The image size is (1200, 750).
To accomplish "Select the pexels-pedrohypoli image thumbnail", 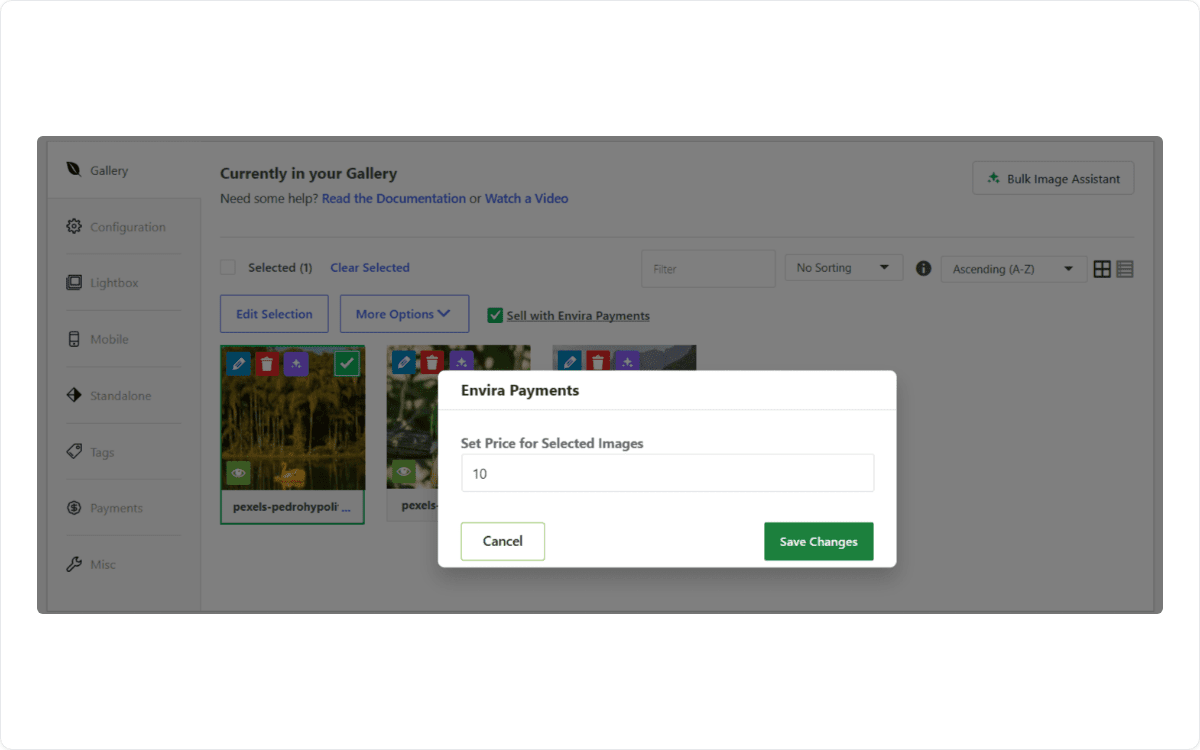I will click(292, 418).
